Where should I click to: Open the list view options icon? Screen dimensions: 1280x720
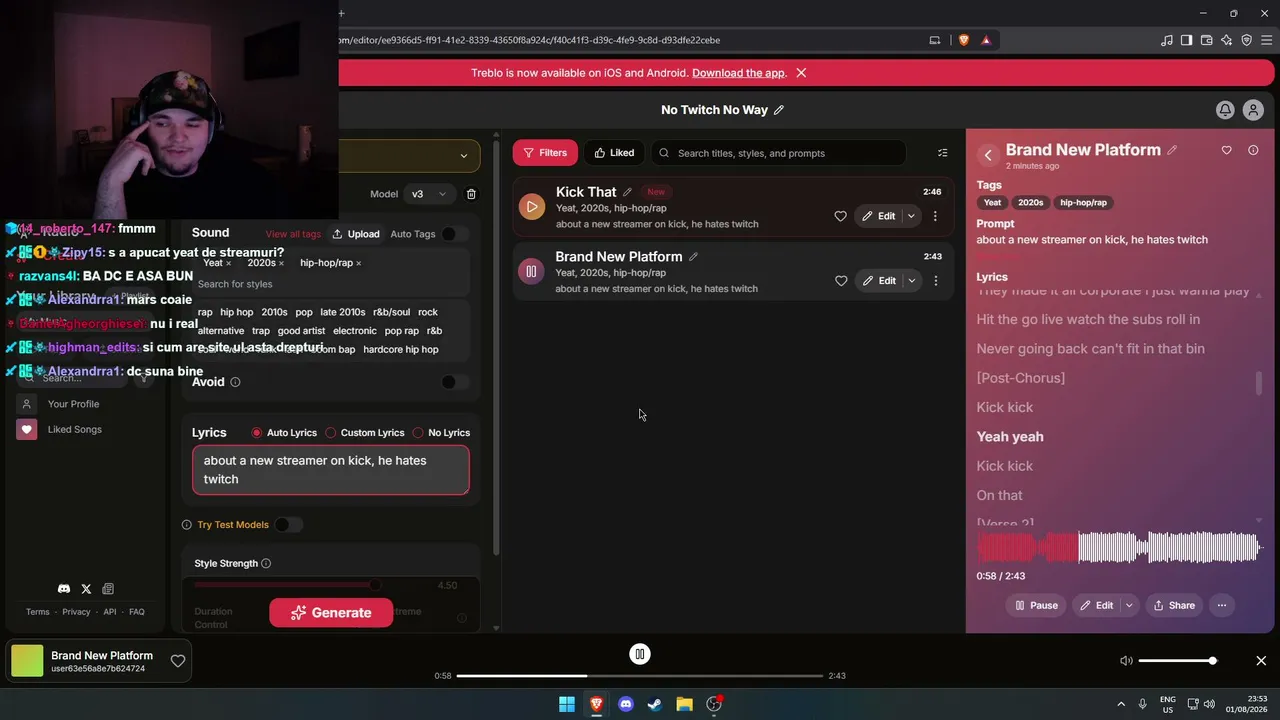[942, 153]
